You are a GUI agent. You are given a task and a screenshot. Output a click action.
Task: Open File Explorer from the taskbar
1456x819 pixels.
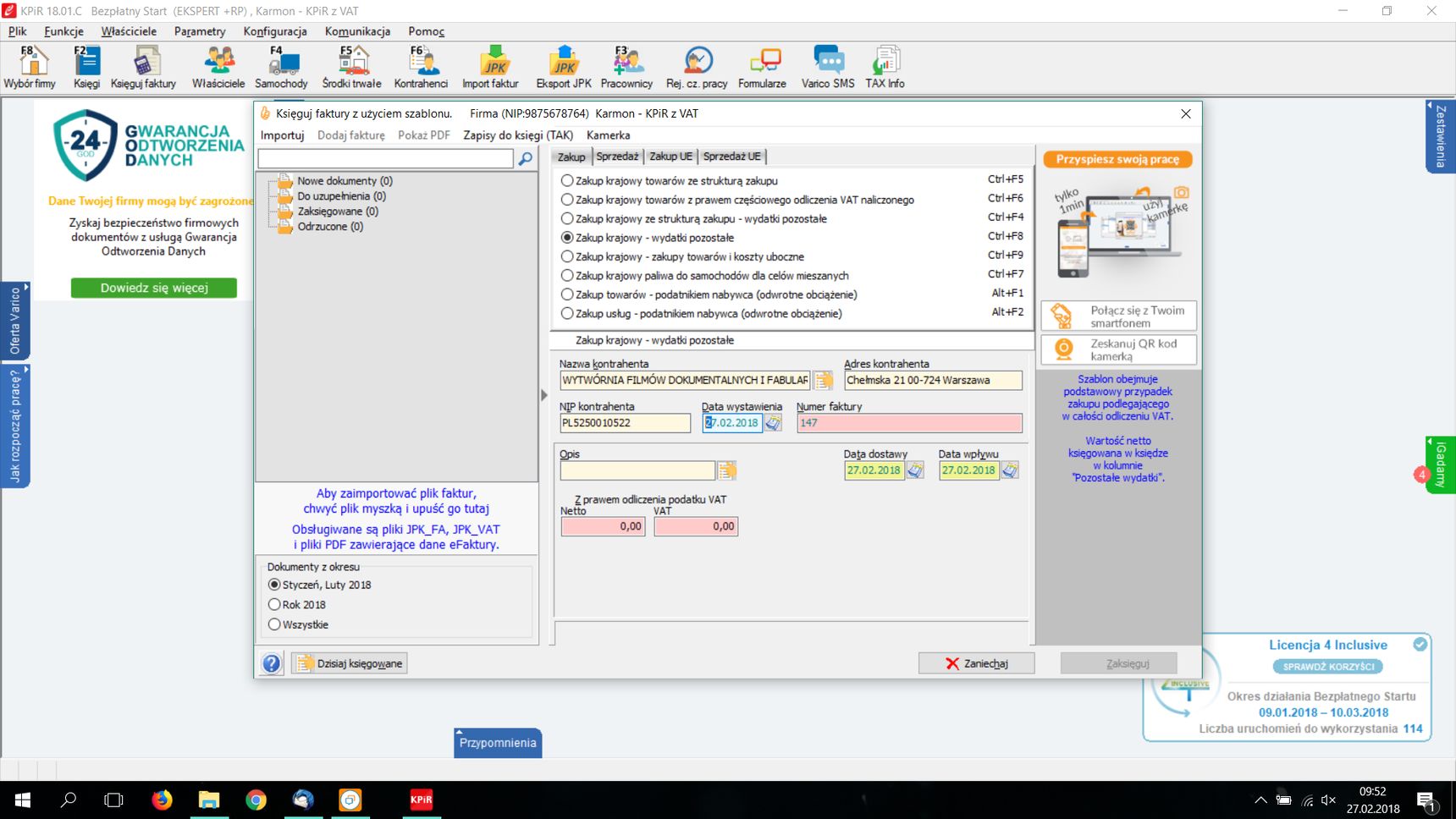coord(209,800)
